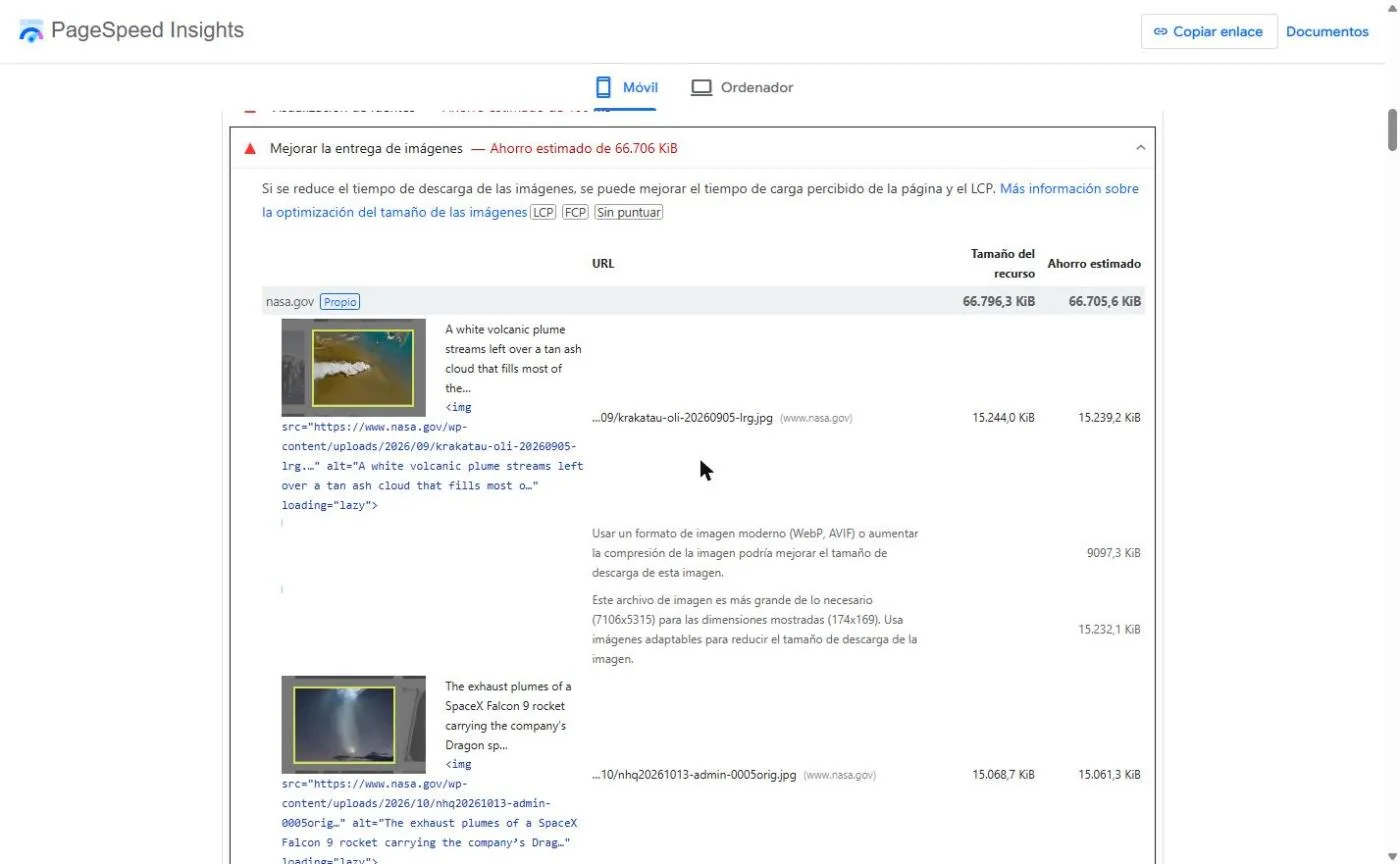Click 'The exhaust plumes of a SpaceX' description
This screenshot has height=864, width=1400.
coord(508,716)
